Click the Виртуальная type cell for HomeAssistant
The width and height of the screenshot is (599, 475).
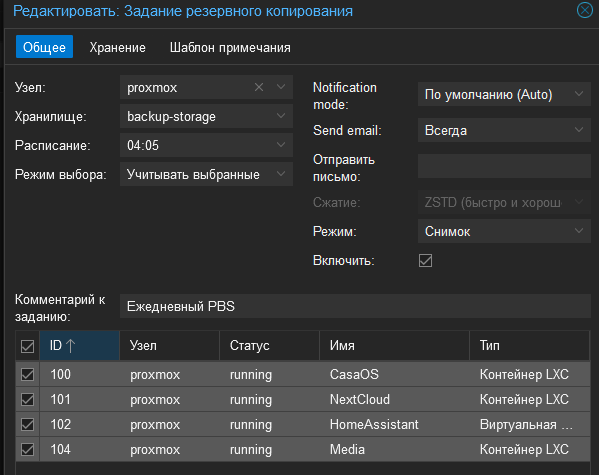click(x=526, y=425)
